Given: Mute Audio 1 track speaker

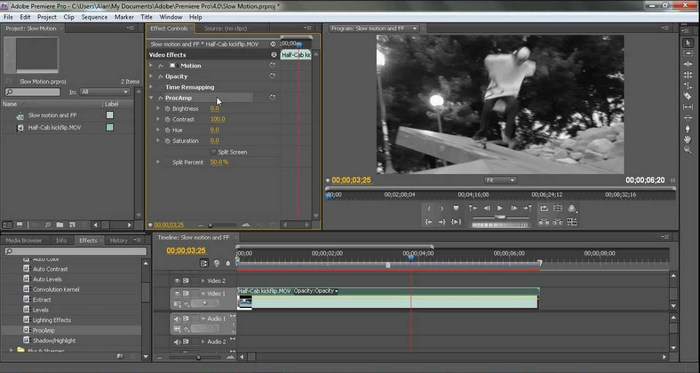Looking at the screenshot, I should 177,319.
